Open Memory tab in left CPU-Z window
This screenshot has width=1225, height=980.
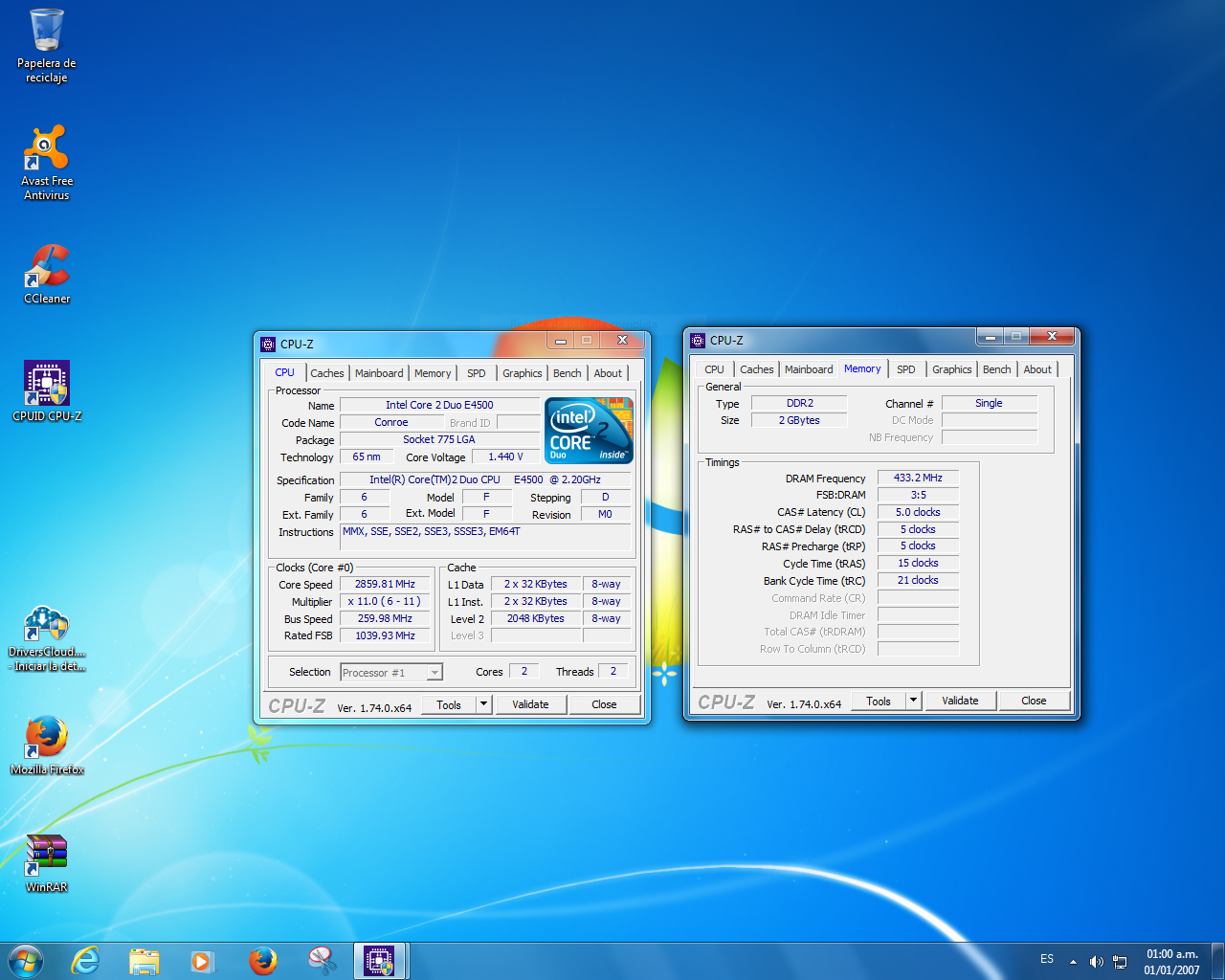point(433,373)
